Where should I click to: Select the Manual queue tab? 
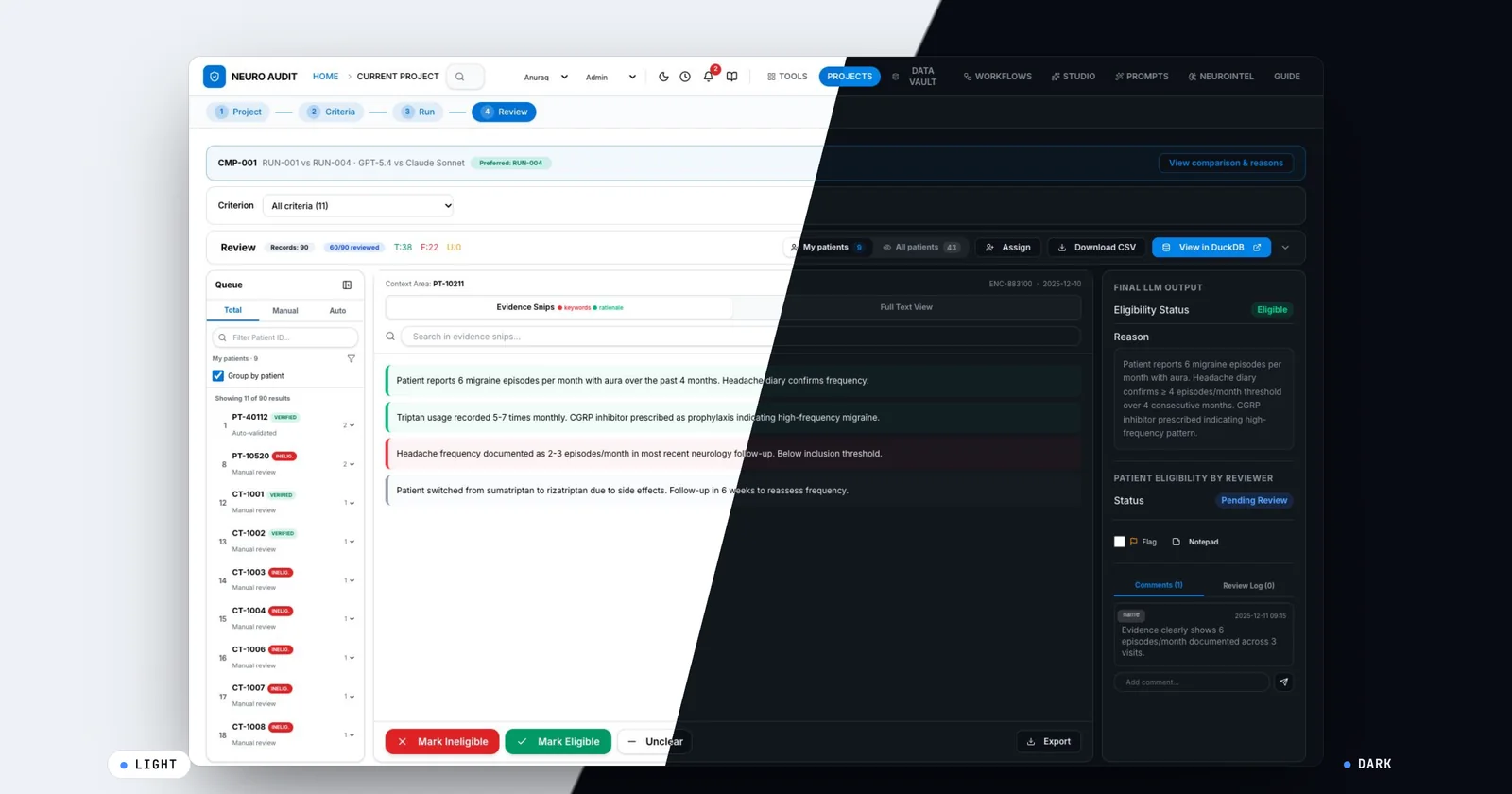pyautogui.click(x=285, y=311)
